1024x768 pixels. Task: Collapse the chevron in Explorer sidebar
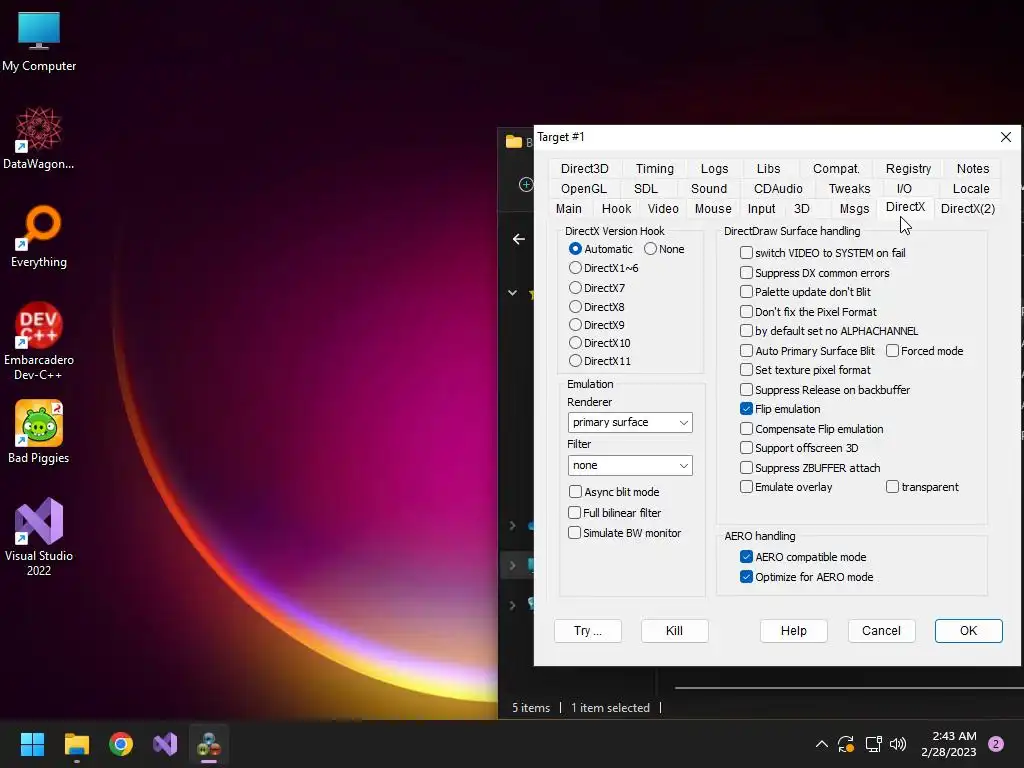coord(513,293)
